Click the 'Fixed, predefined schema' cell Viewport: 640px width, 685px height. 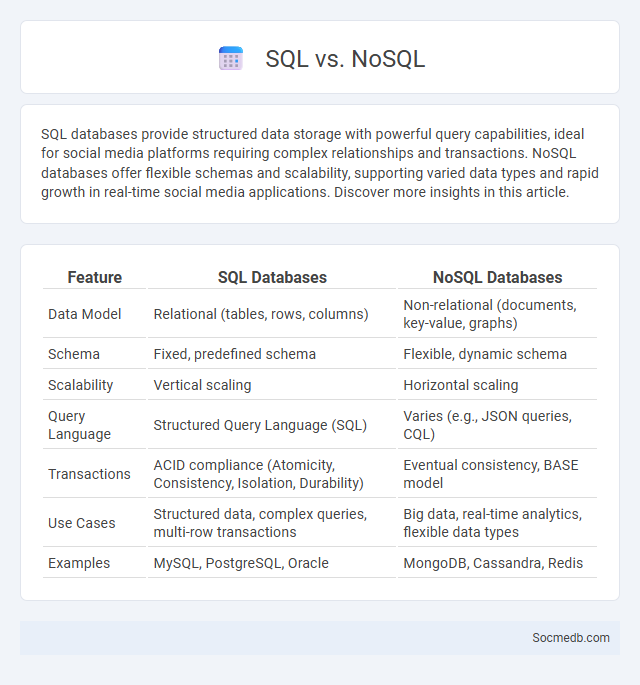click(x=272, y=354)
